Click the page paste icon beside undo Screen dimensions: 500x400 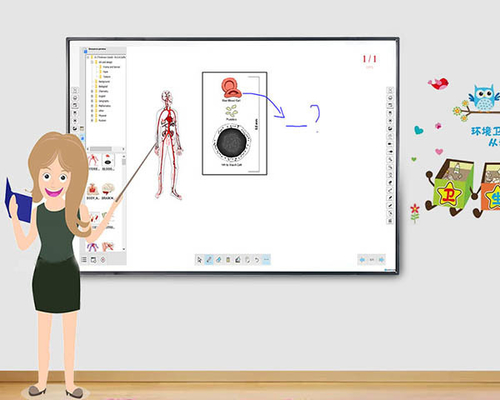tap(247, 260)
